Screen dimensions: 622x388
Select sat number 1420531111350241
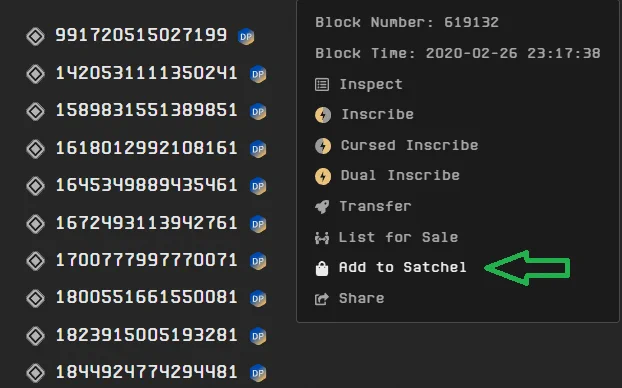(x=147, y=73)
